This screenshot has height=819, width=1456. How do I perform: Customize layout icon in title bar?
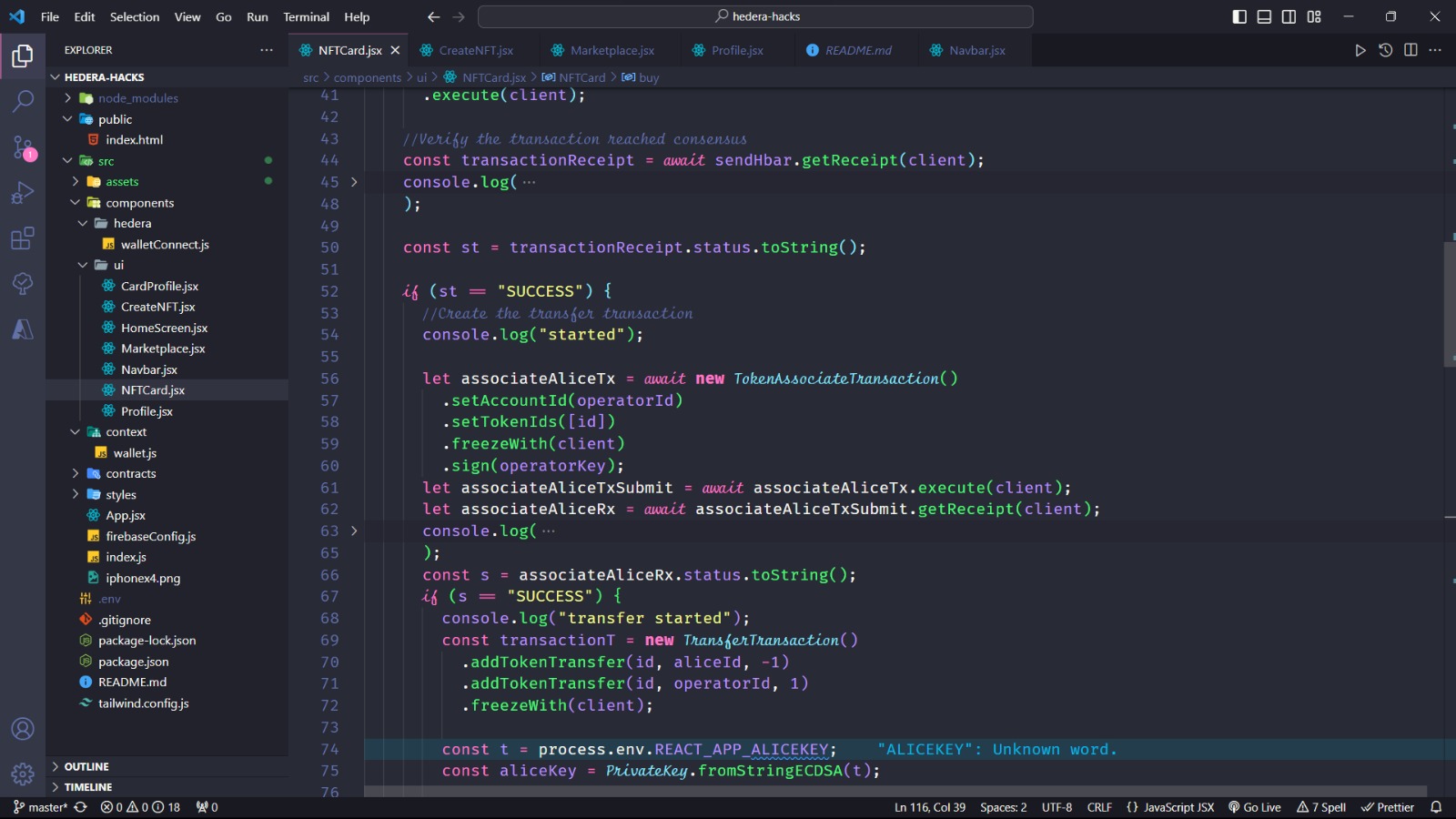pyautogui.click(x=1314, y=16)
